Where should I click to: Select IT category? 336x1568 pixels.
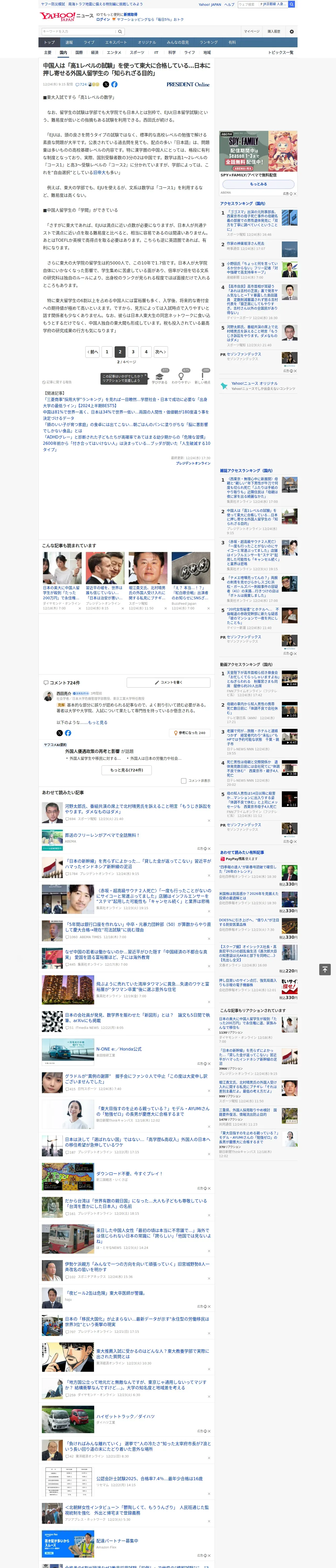[x=156, y=52]
